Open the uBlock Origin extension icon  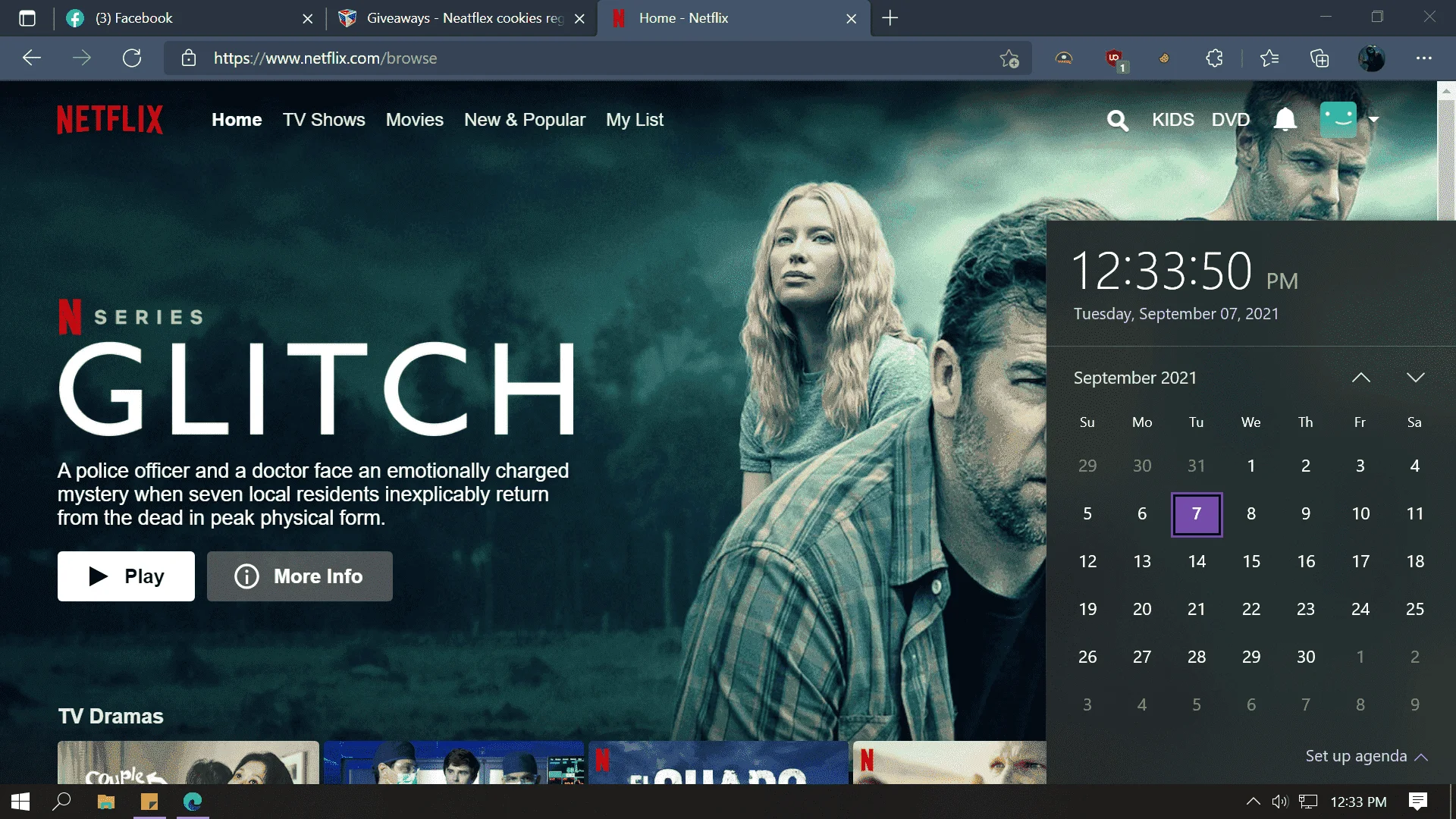1115,59
